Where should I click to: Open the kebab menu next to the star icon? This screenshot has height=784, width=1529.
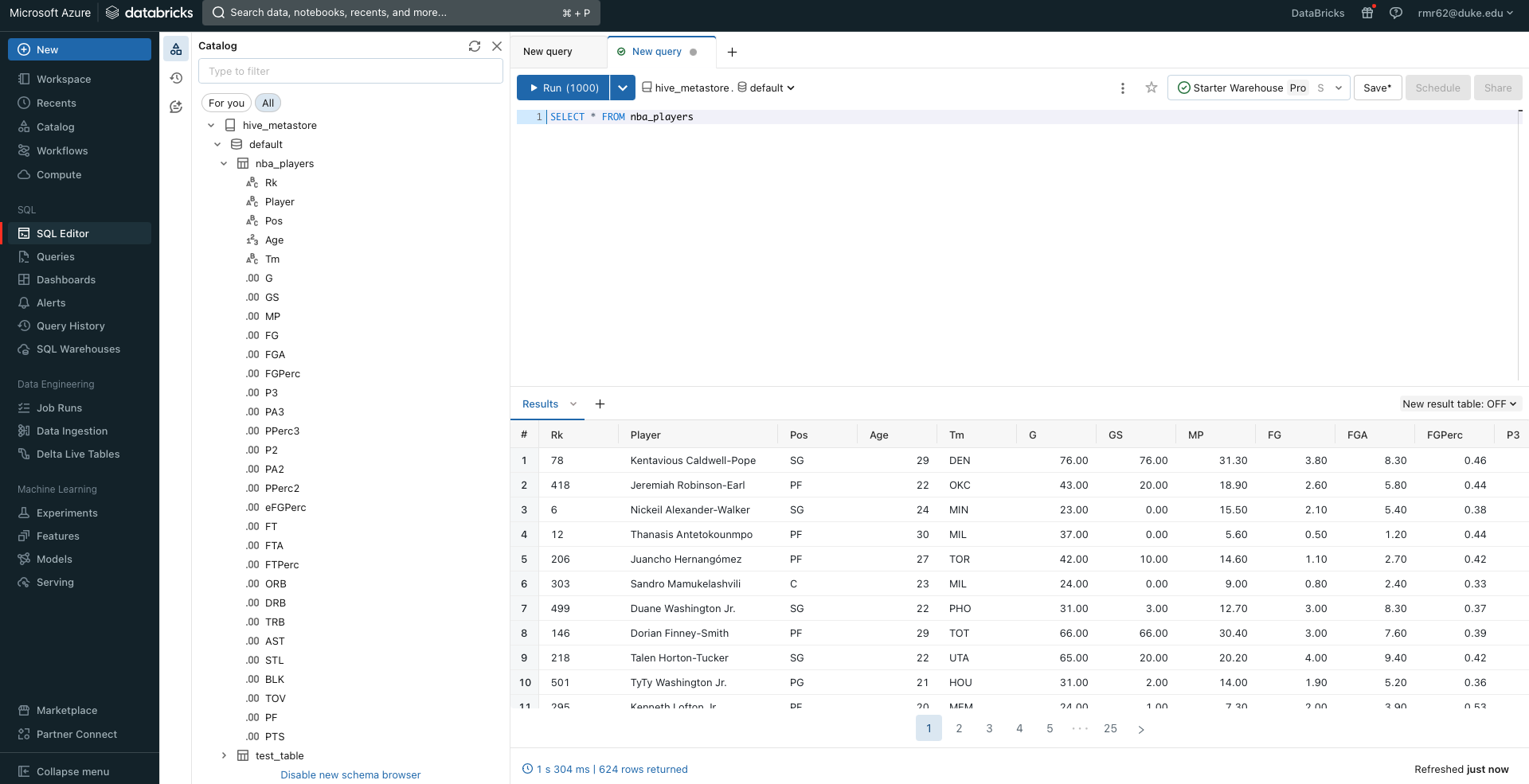(1123, 88)
